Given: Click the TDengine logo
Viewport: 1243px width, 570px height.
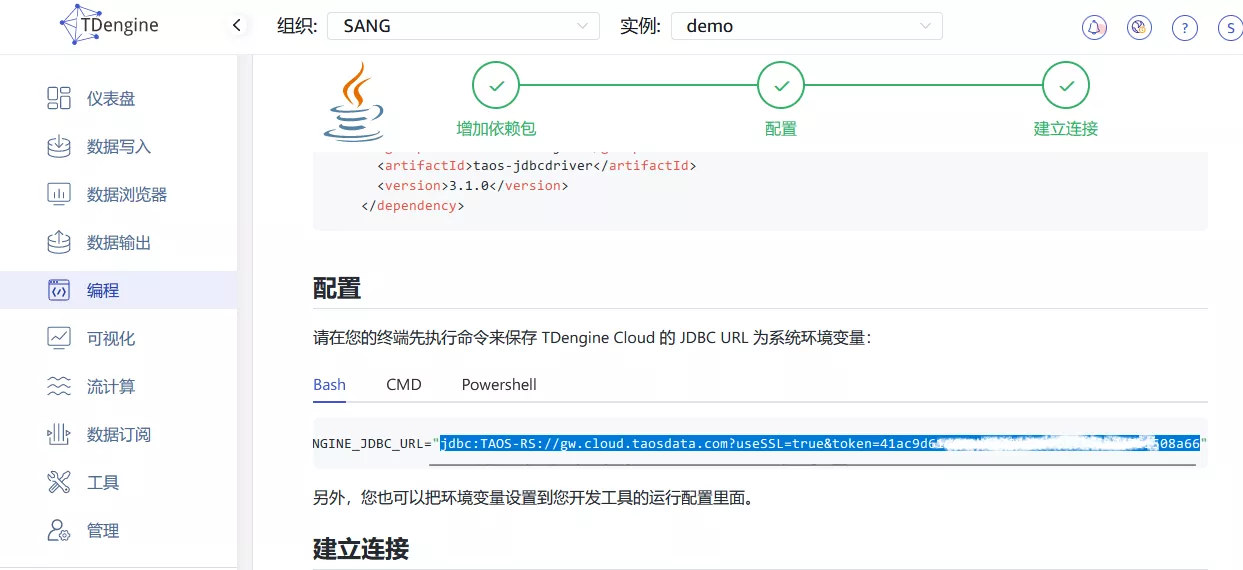Looking at the screenshot, I should tap(109, 25).
